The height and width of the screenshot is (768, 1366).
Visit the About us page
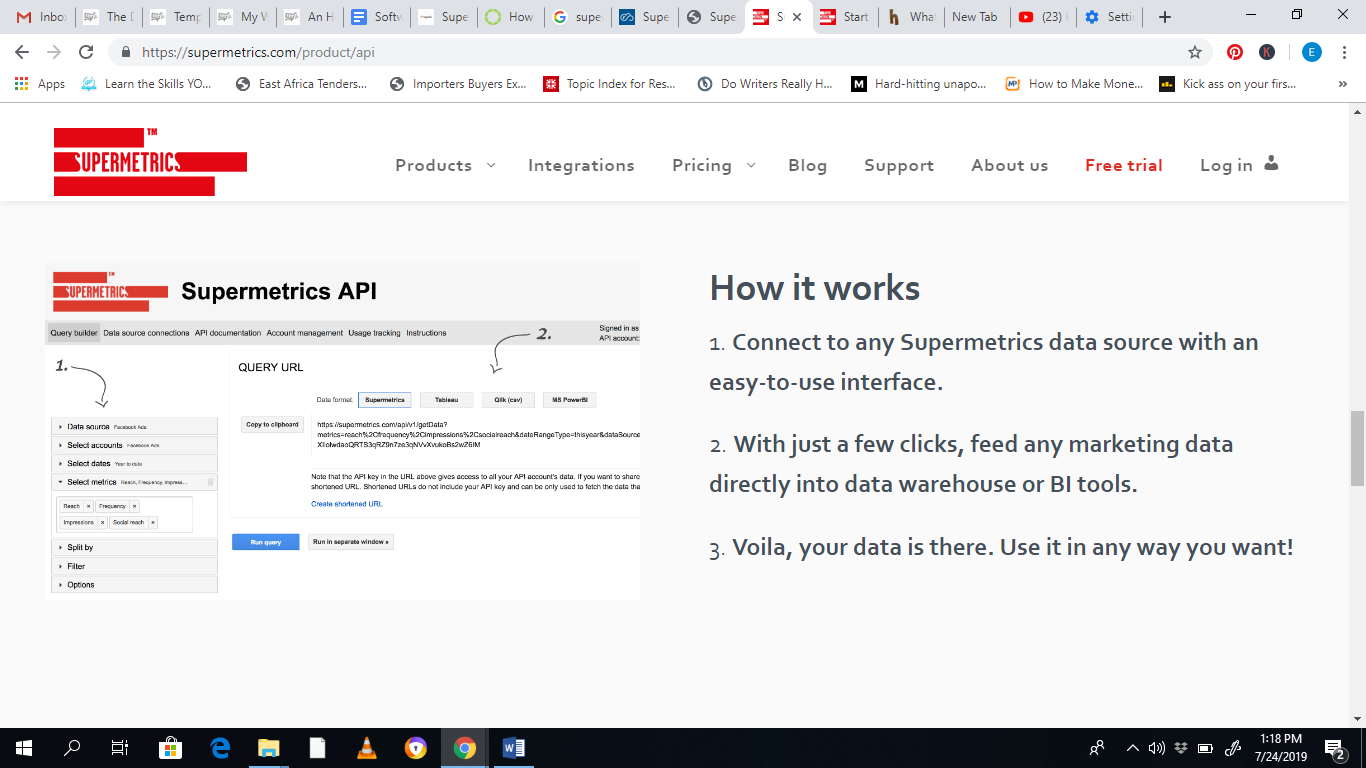(x=1010, y=165)
